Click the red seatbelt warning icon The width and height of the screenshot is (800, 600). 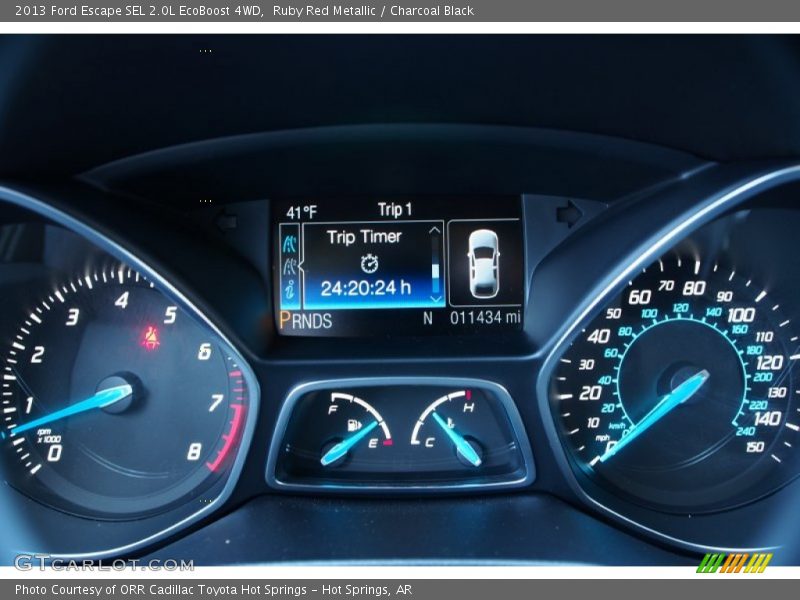pos(151,338)
